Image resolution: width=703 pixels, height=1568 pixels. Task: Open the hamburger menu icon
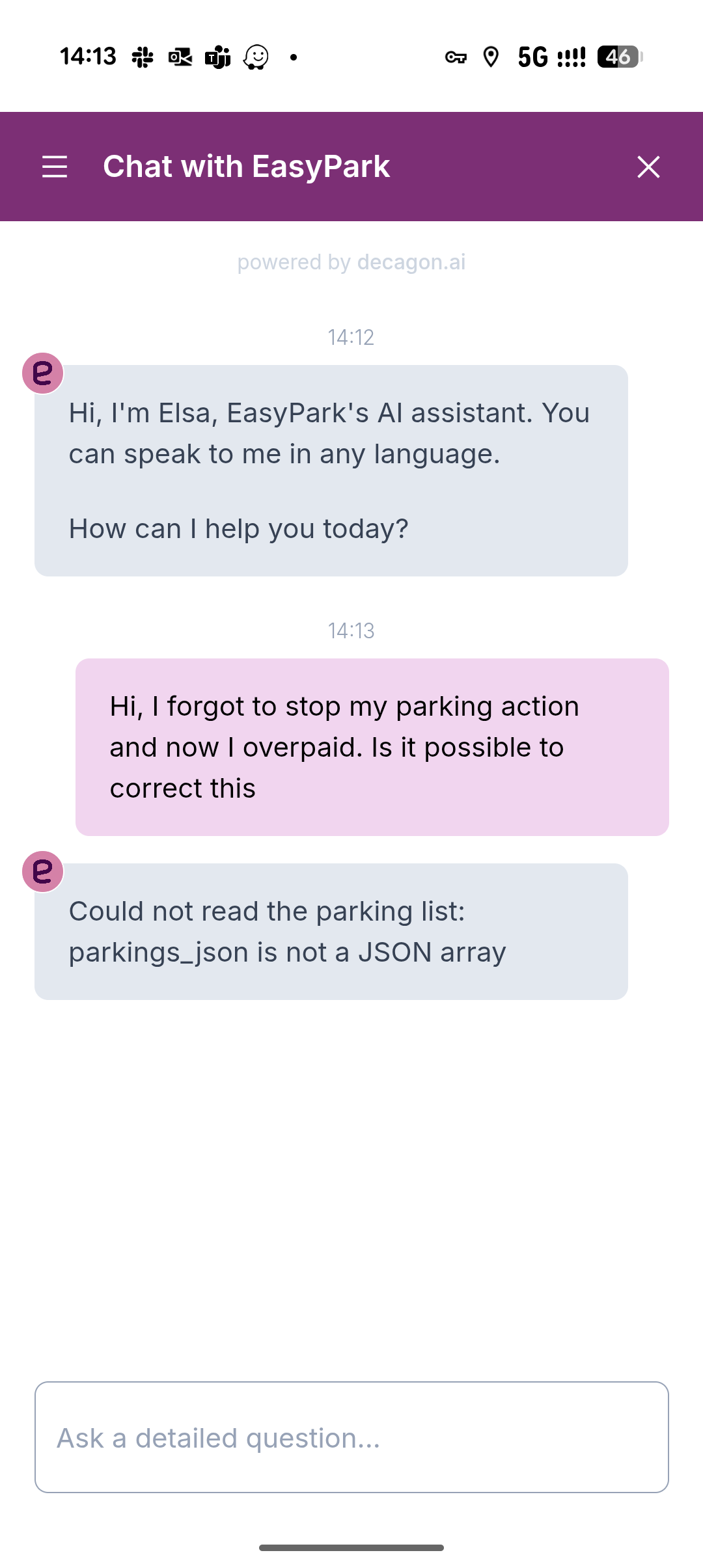[55, 167]
